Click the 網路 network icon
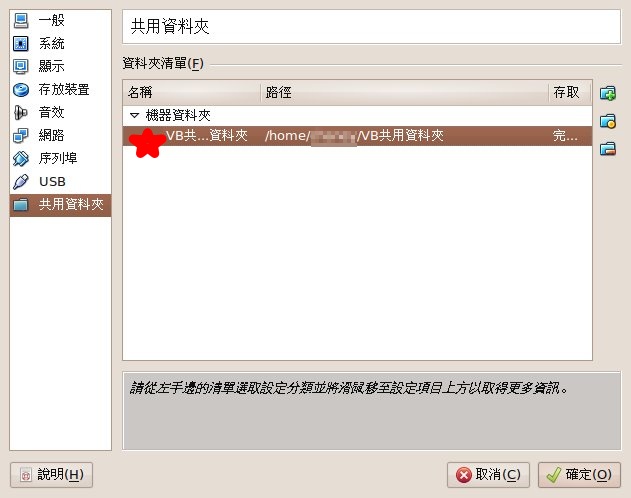The width and height of the screenshot is (631, 498). coord(21,136)
